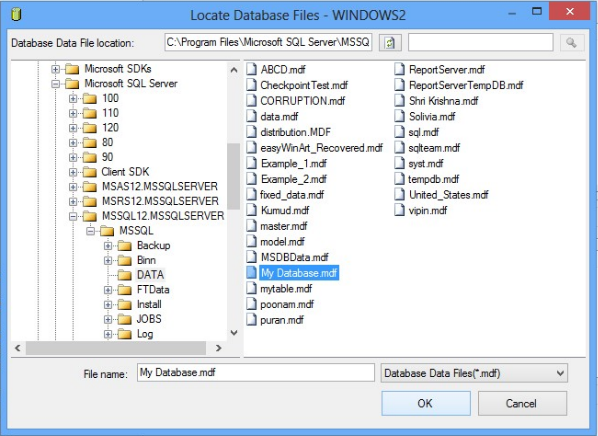Select the fixed_data.mdf file
The height and width of the screenshot is (436, 598).
point(292,195)
